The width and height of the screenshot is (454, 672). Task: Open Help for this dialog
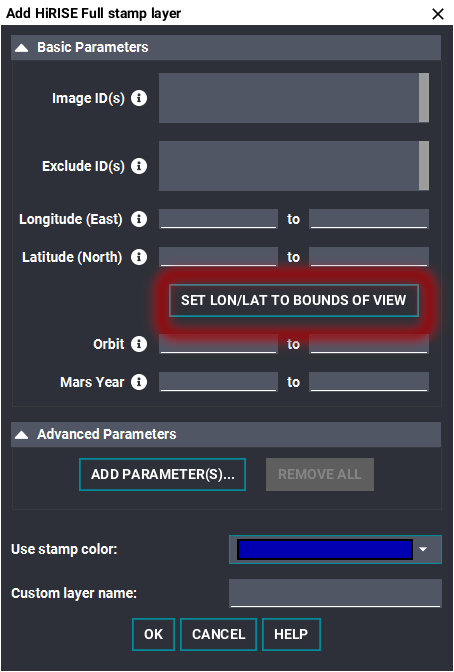[291, 634]
